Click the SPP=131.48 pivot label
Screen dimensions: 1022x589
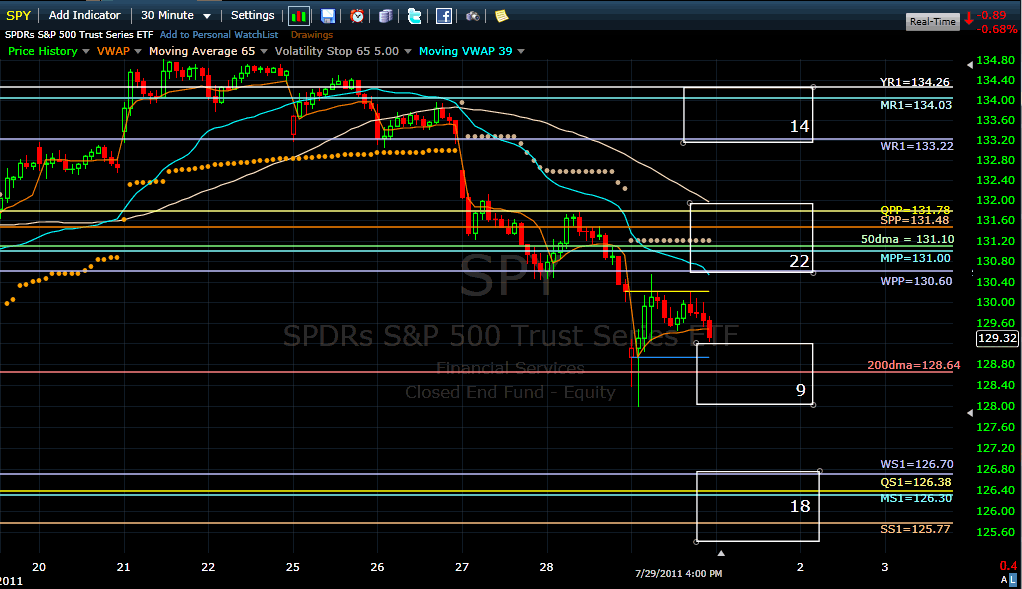[x=914, y=220]
